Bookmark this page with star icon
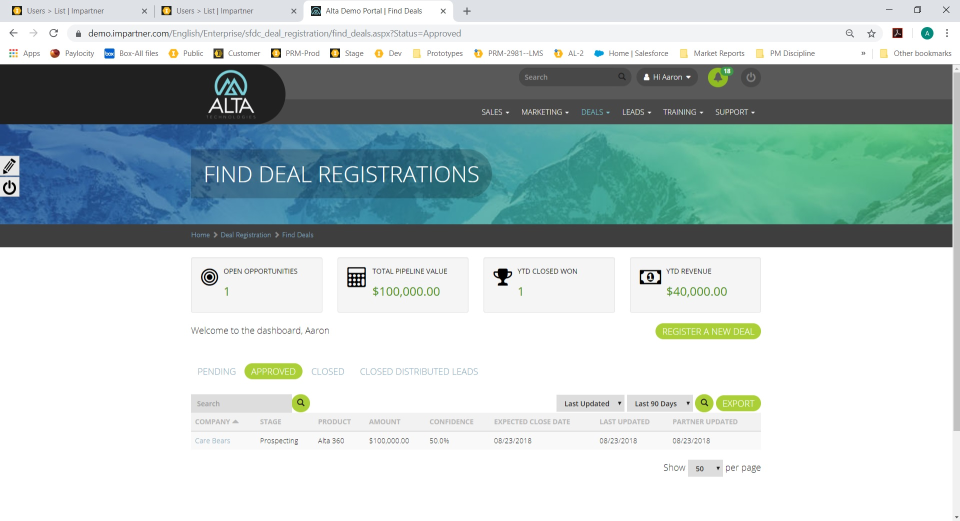Viewport: 960px width, 521px height. tap(871, 34)
